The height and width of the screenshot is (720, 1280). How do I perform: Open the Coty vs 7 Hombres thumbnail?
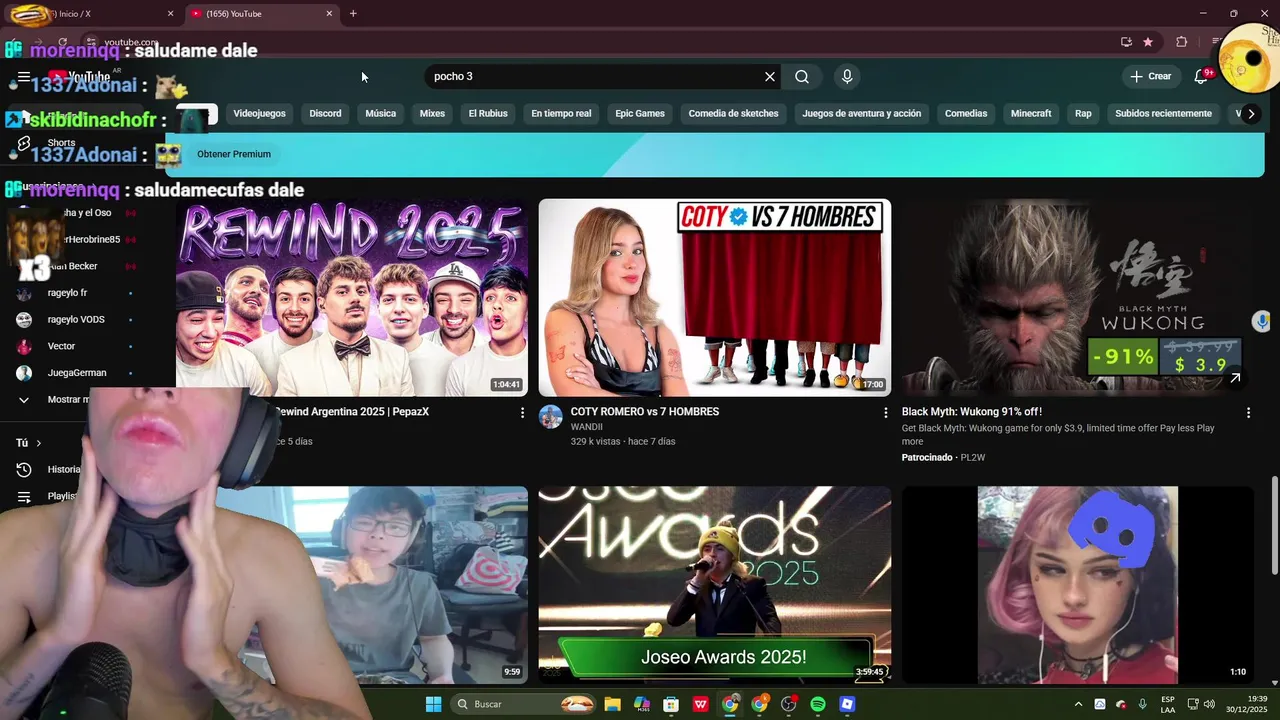pyautogui.click(x=715, y=297)
